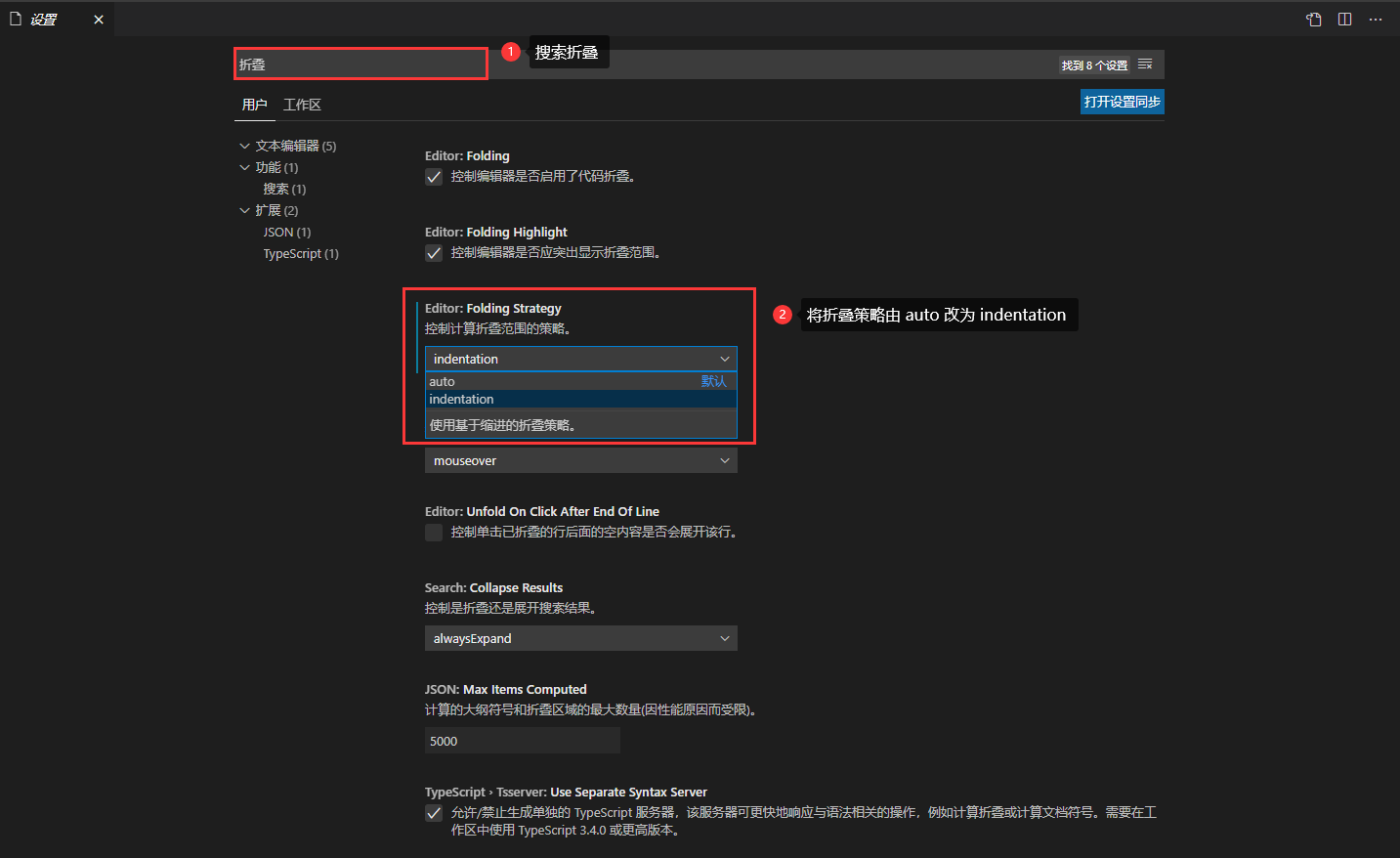Open the alwaysExpand dropdown
The height and width of the screenshot is (858, 1400).
(x=581, y=638)
